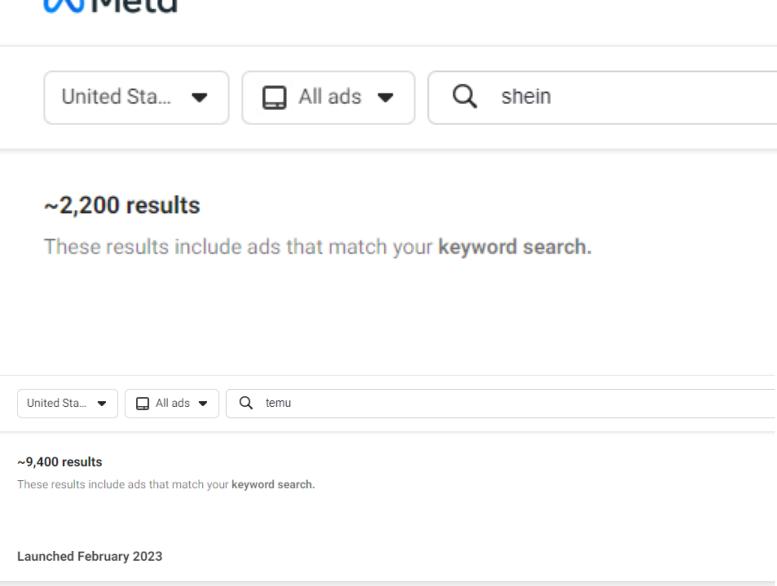This screenshot has width=777, height=586.
Task: Open the smaller 'United Sta...' country dropdown
Action: (x=67, y=404)
